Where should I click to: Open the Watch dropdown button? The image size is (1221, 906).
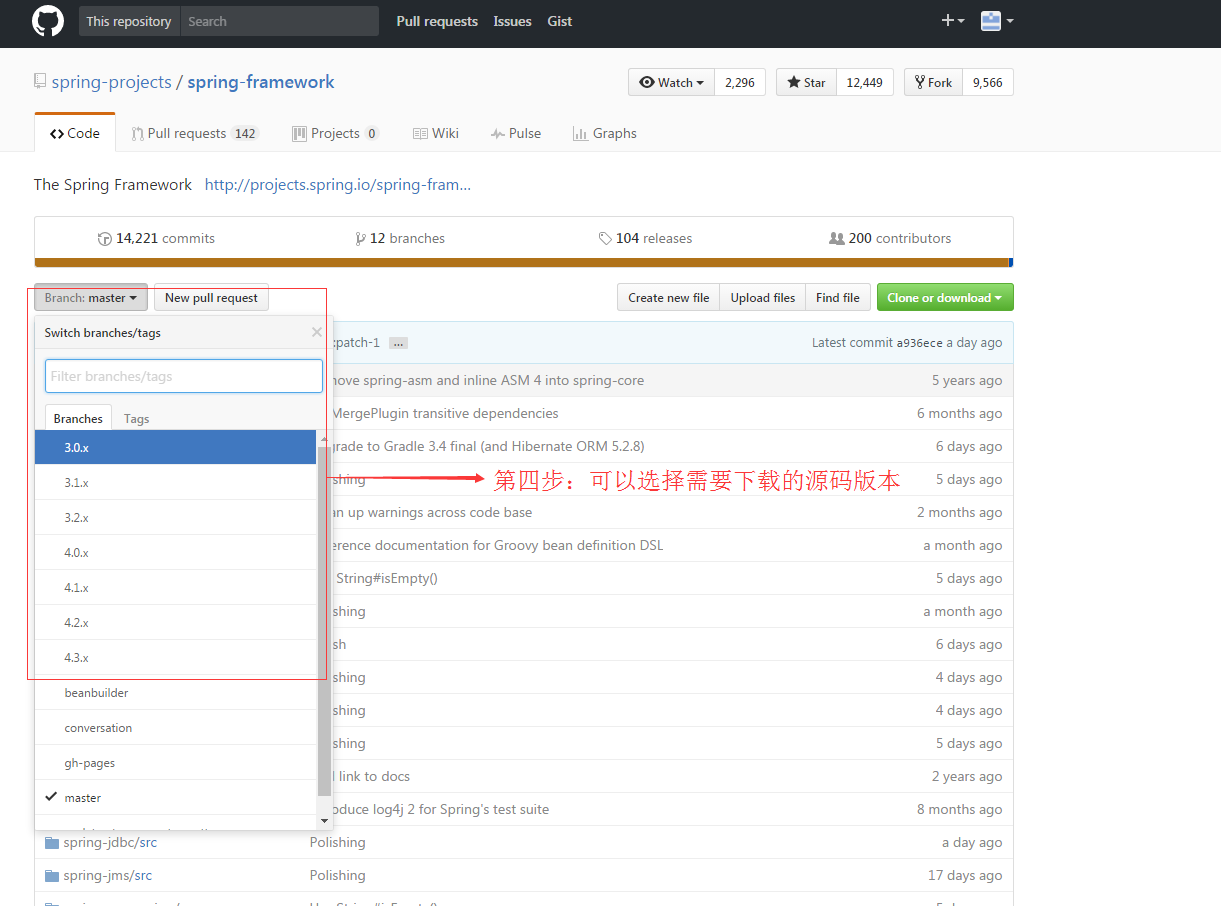671,82
